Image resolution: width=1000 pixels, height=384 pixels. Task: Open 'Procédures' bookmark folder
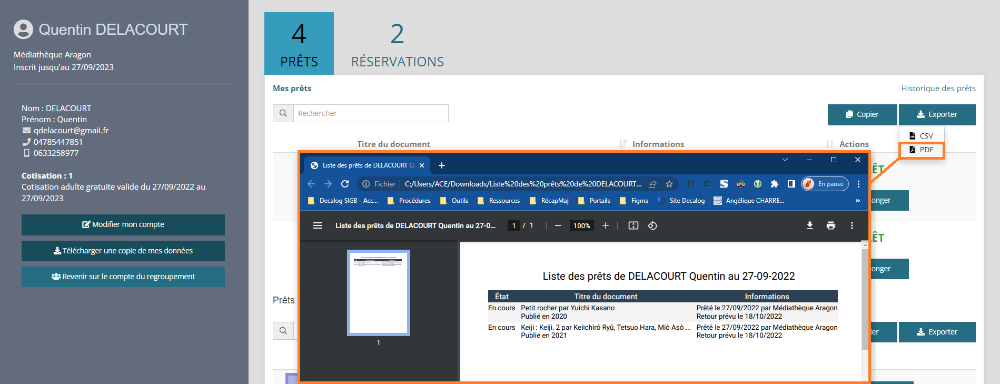click(x=409, y=200)
